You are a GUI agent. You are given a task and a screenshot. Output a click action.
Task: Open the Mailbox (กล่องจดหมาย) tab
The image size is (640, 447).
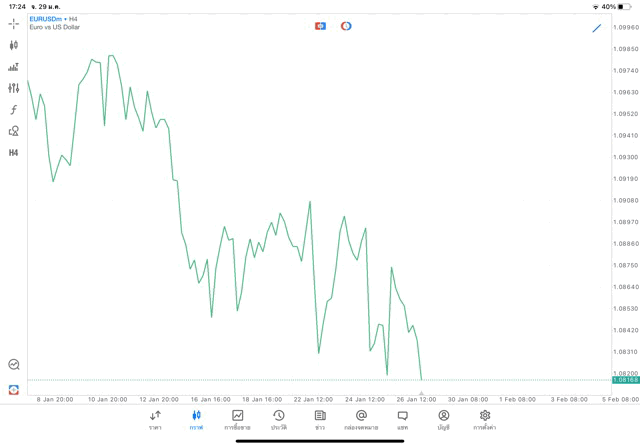click(x=361, y=420)
